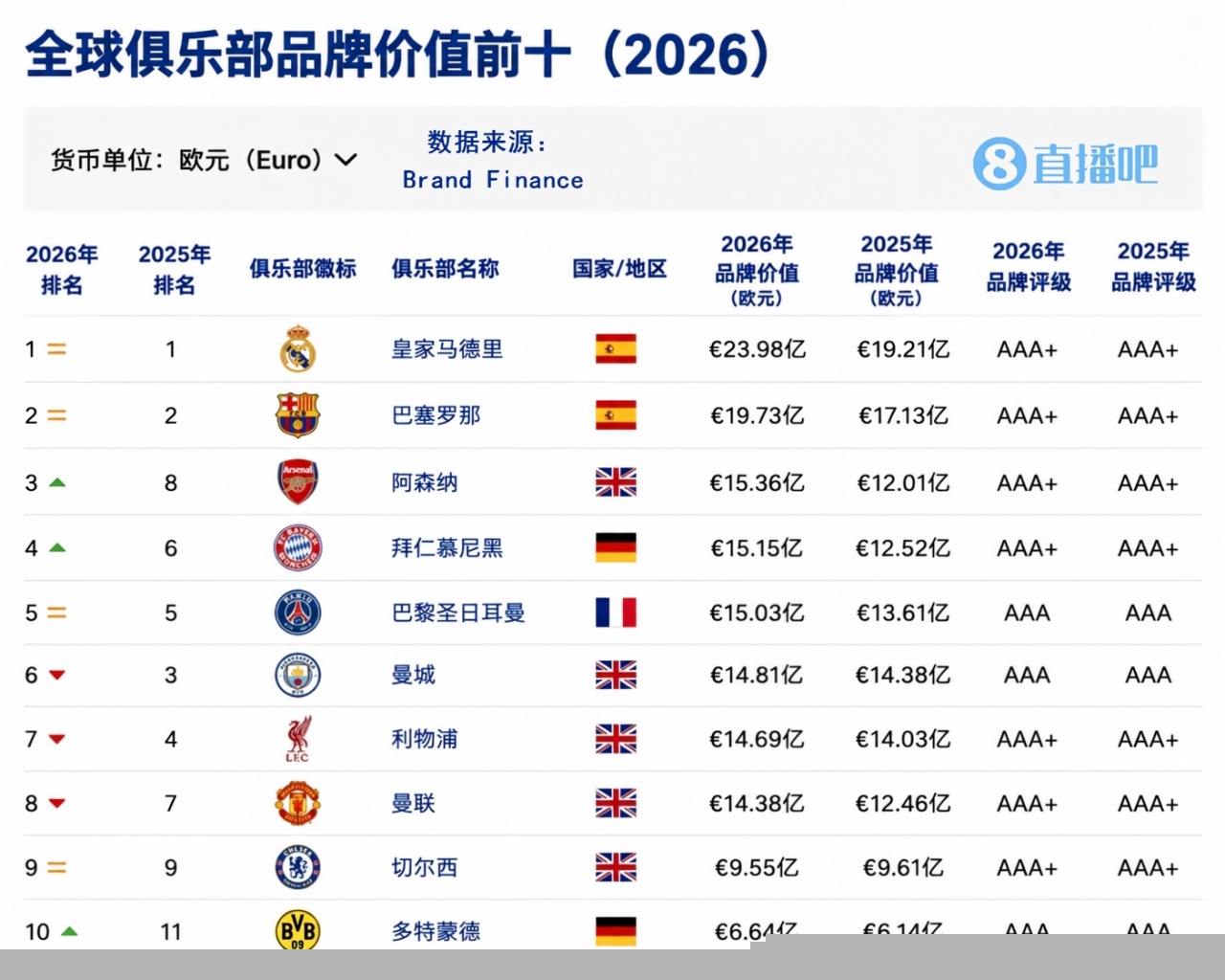This screenshot has width=1225, height=980.
Task: Click the Chelsea club crest
Action: (298, 867)
